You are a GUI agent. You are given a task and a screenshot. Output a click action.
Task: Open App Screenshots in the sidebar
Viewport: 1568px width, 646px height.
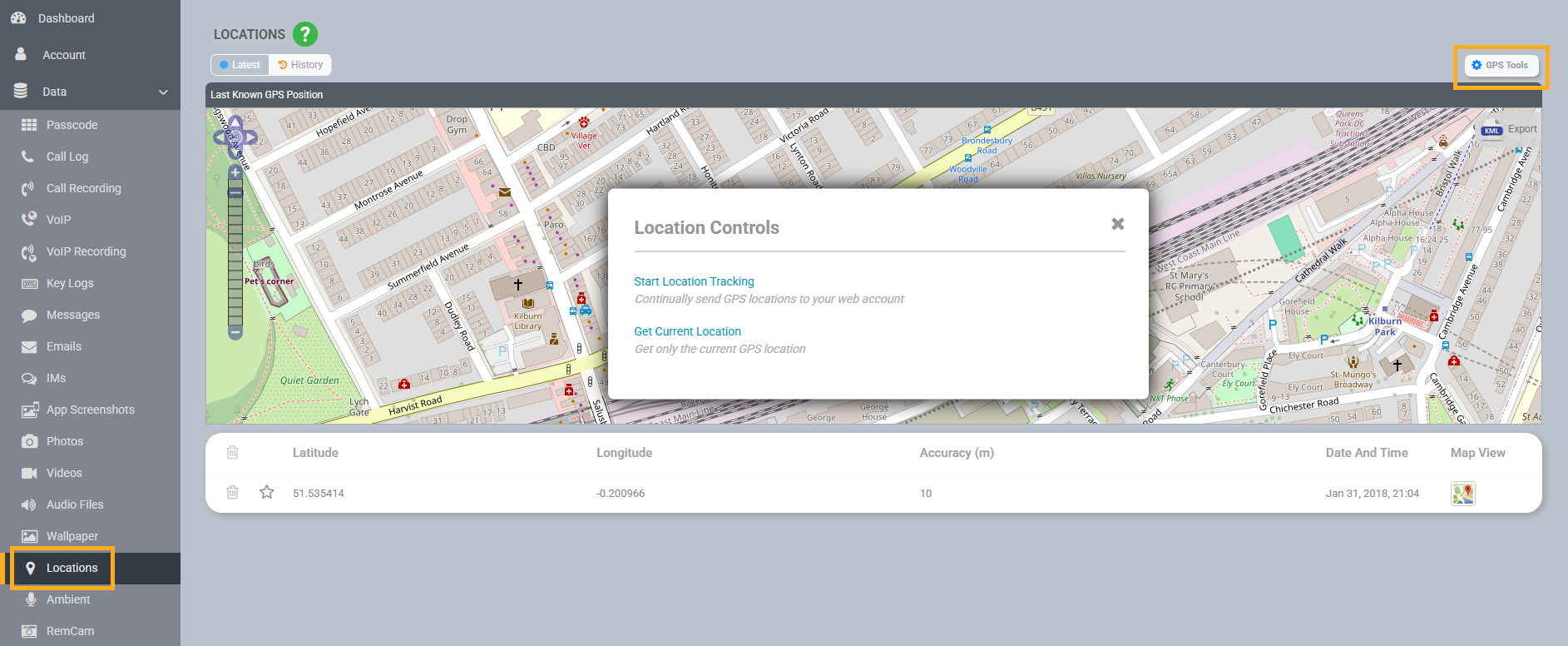click(x=90, y=410)
